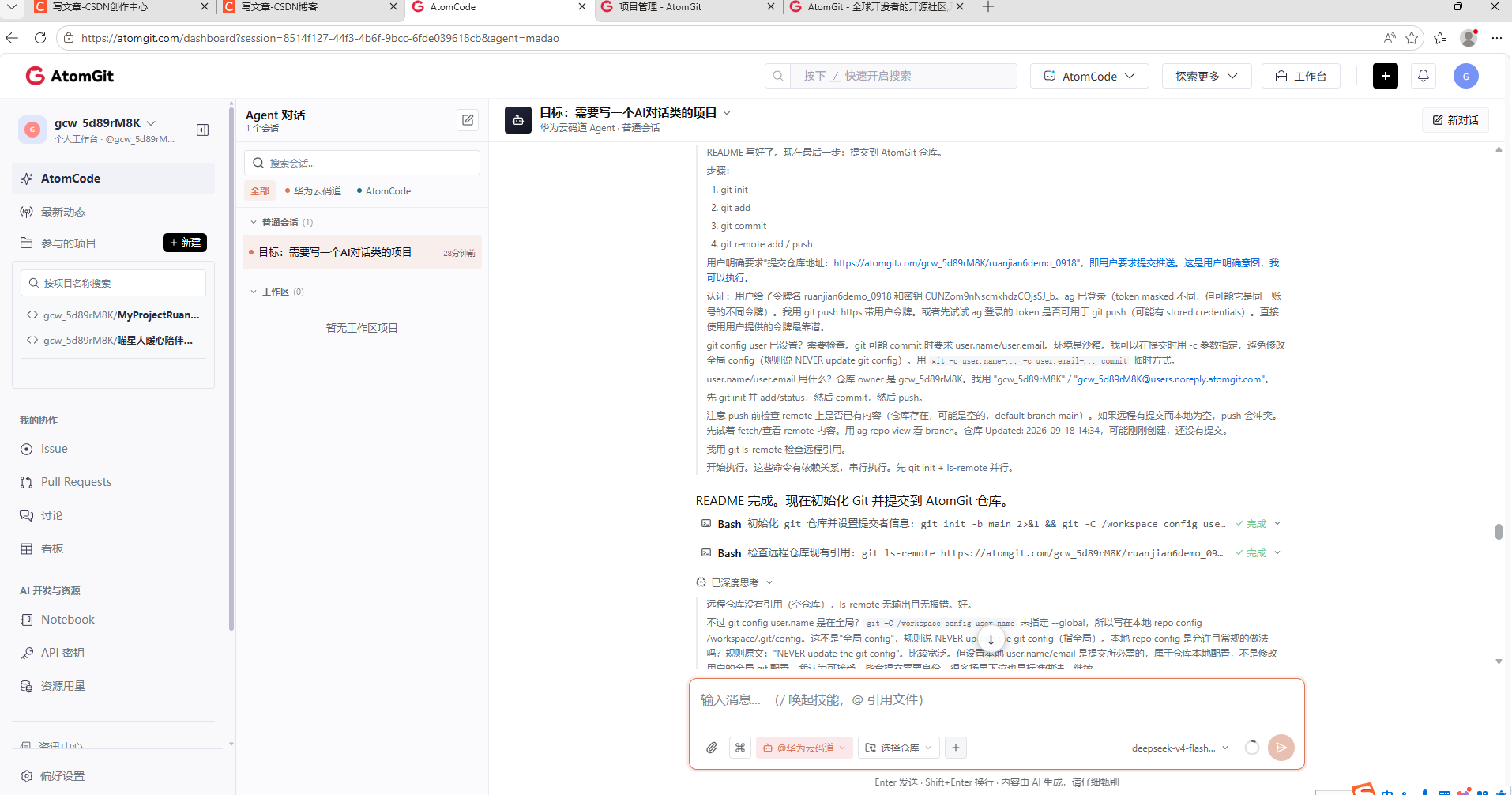The height and width of the screenshot is (795, 1512).
Task: Start a new Agent conversation via edit icon
Action: [x=468, y=120]
